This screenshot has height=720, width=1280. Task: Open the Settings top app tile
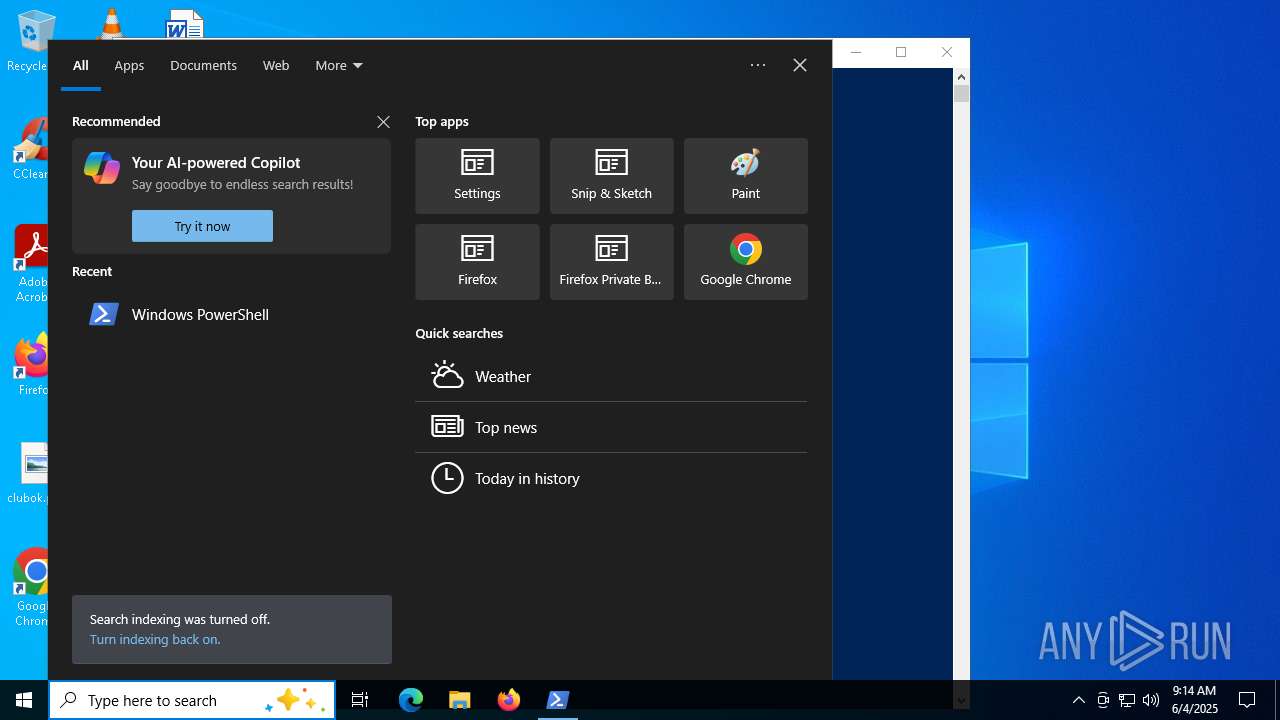point(477,176)
